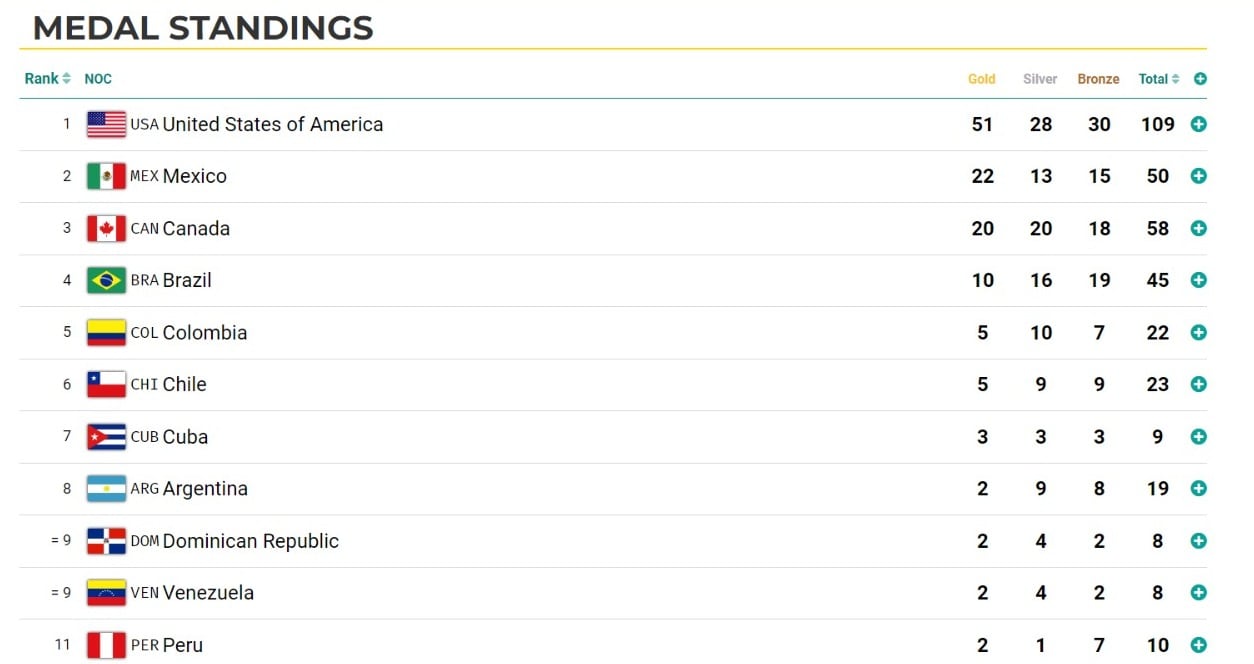Screen dimensions: 1254x664
Task: Click the Silver column header
Action: coord(1040,79)
